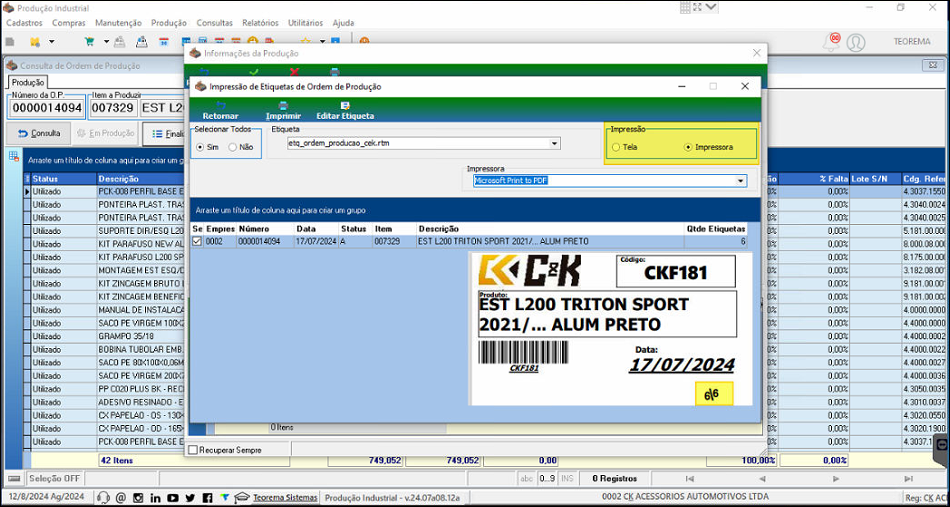Switch to the Produção tab
The height and width of the screenshot is (507, 950).
pyautogui.click(x=27, y=82)
